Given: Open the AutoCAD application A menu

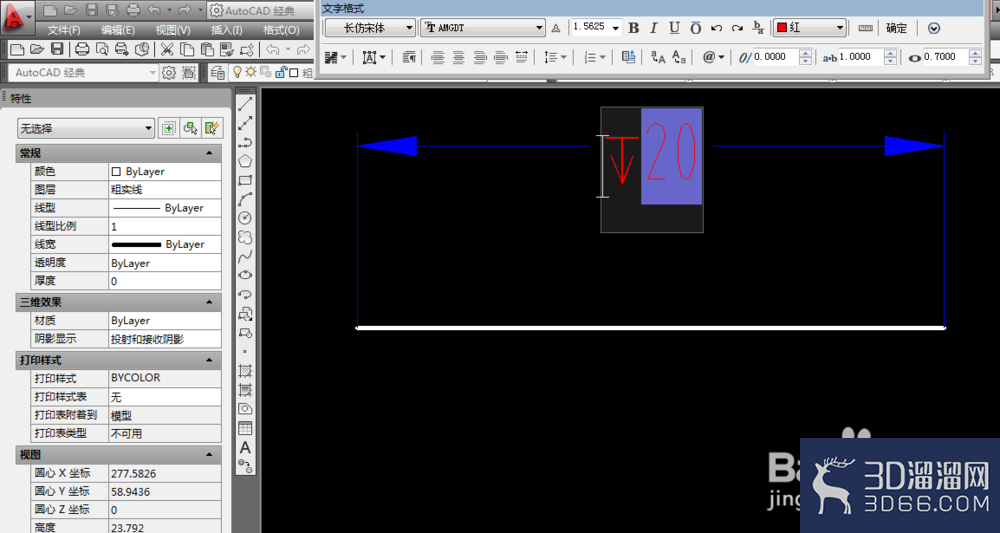Looking at the screenshot, I should 17,18.
